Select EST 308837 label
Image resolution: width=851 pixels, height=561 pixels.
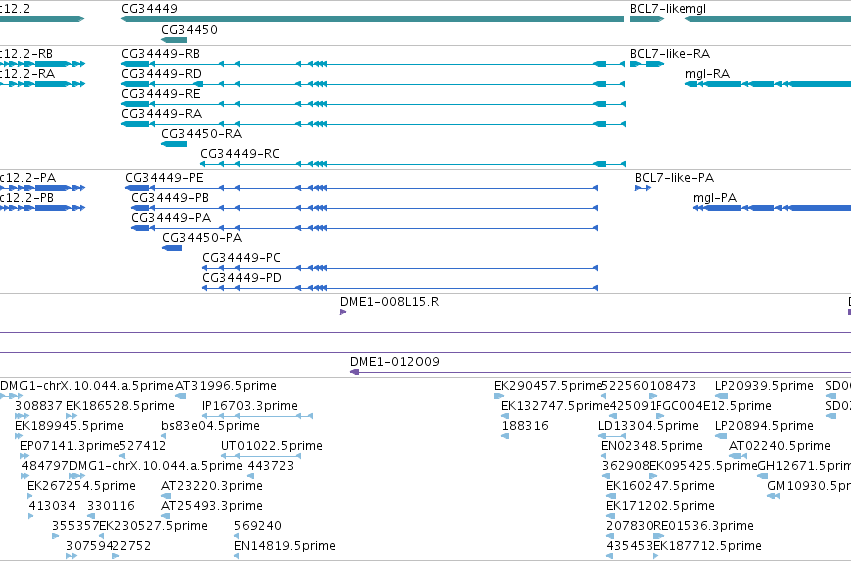point(39,406)
